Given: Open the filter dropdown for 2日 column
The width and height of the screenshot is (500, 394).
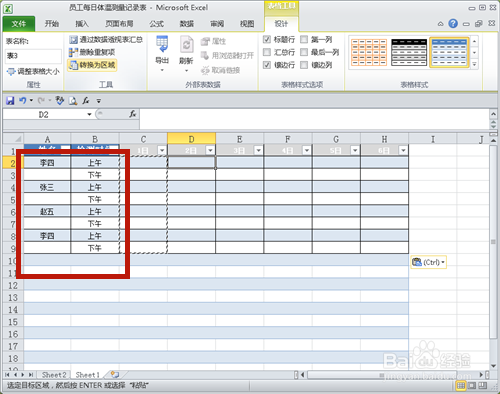Looking at the screenshot, I should (x=210, y=150).
